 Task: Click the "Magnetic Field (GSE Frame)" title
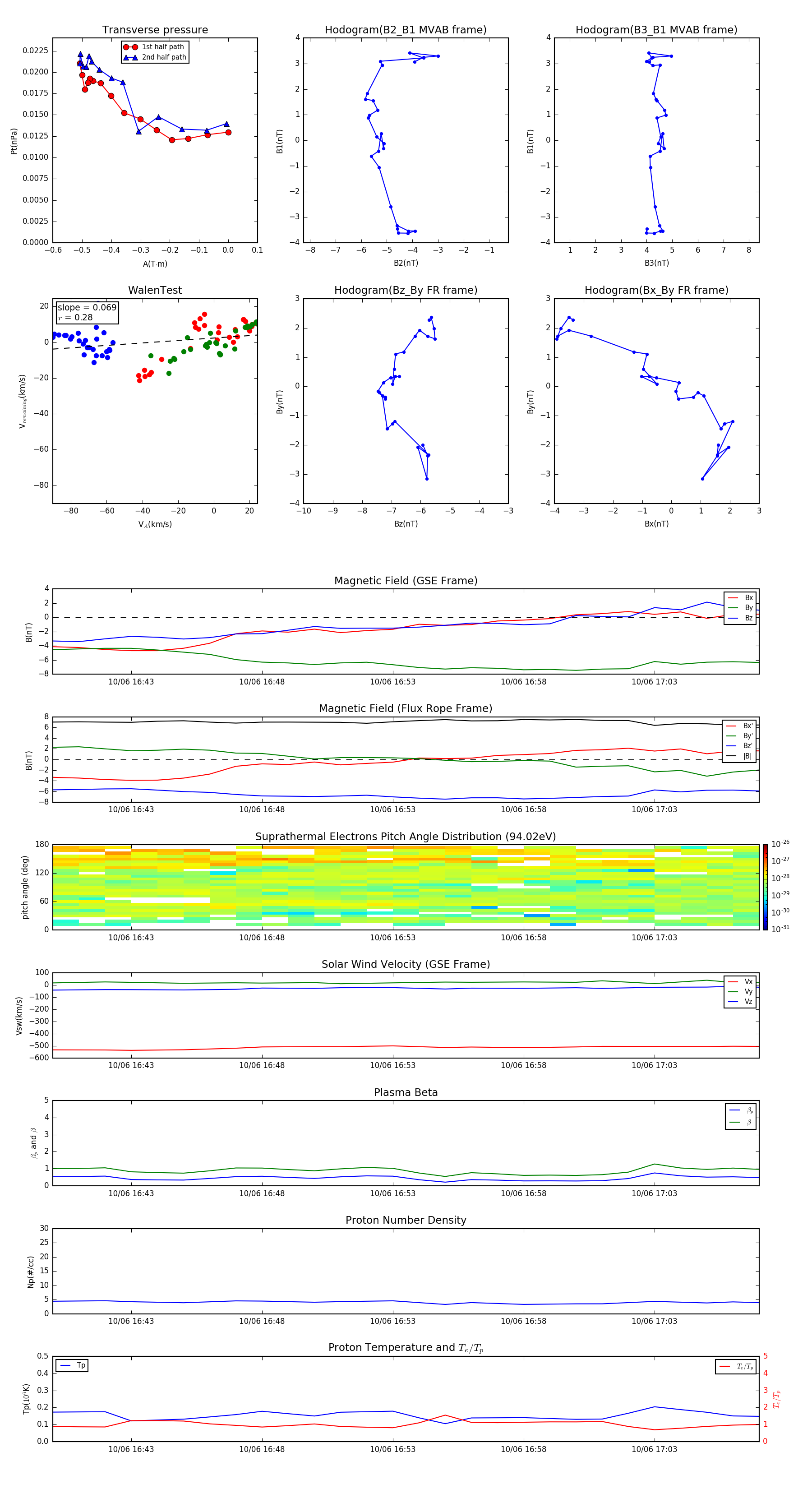tap(406, 581)
